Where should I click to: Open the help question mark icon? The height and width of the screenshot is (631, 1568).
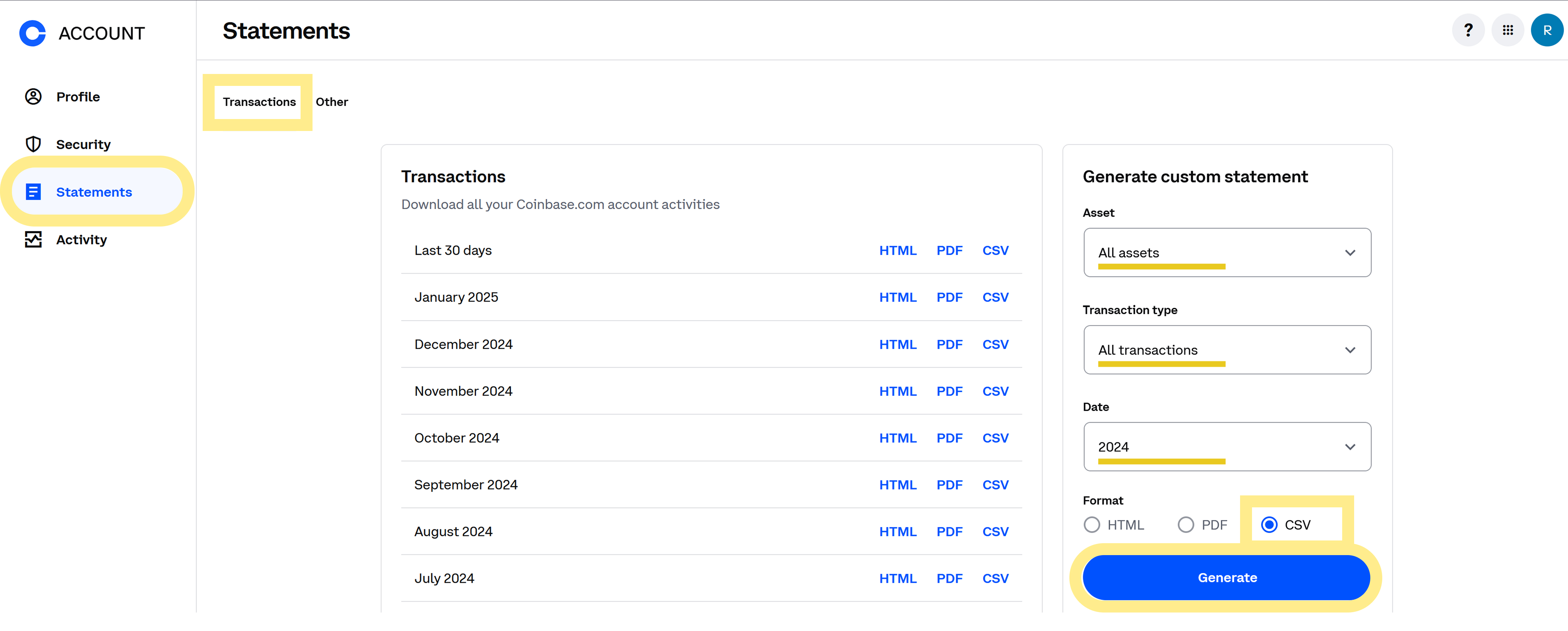(1467, 30)
